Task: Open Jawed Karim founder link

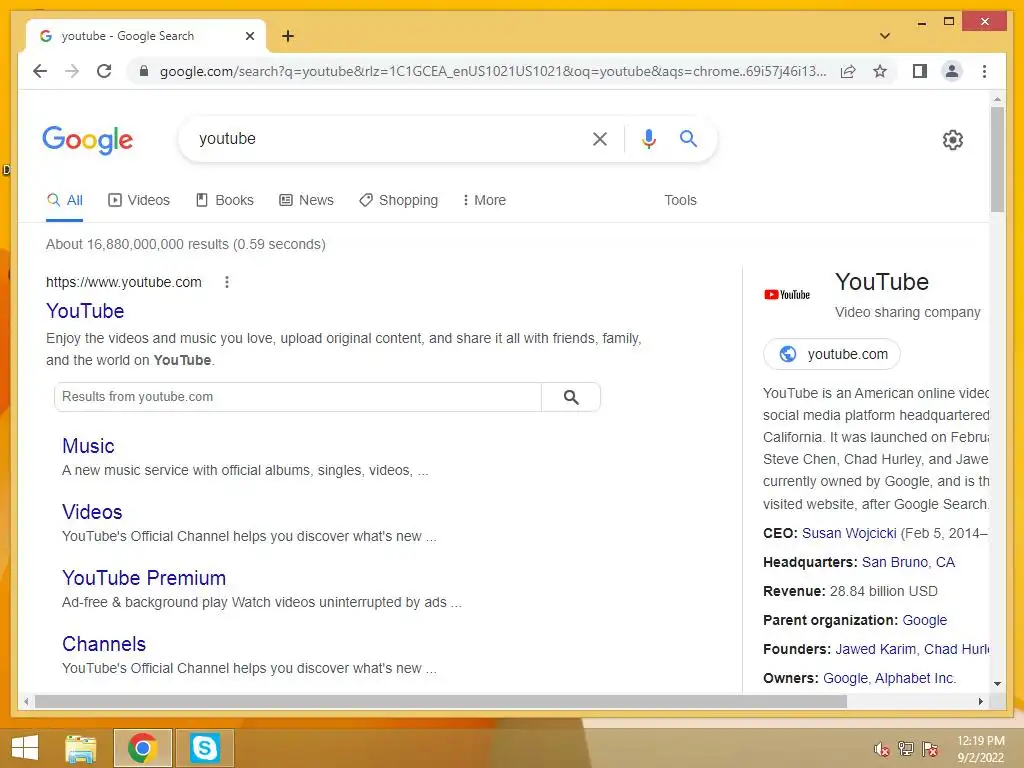Action: (x=875, y=649)
